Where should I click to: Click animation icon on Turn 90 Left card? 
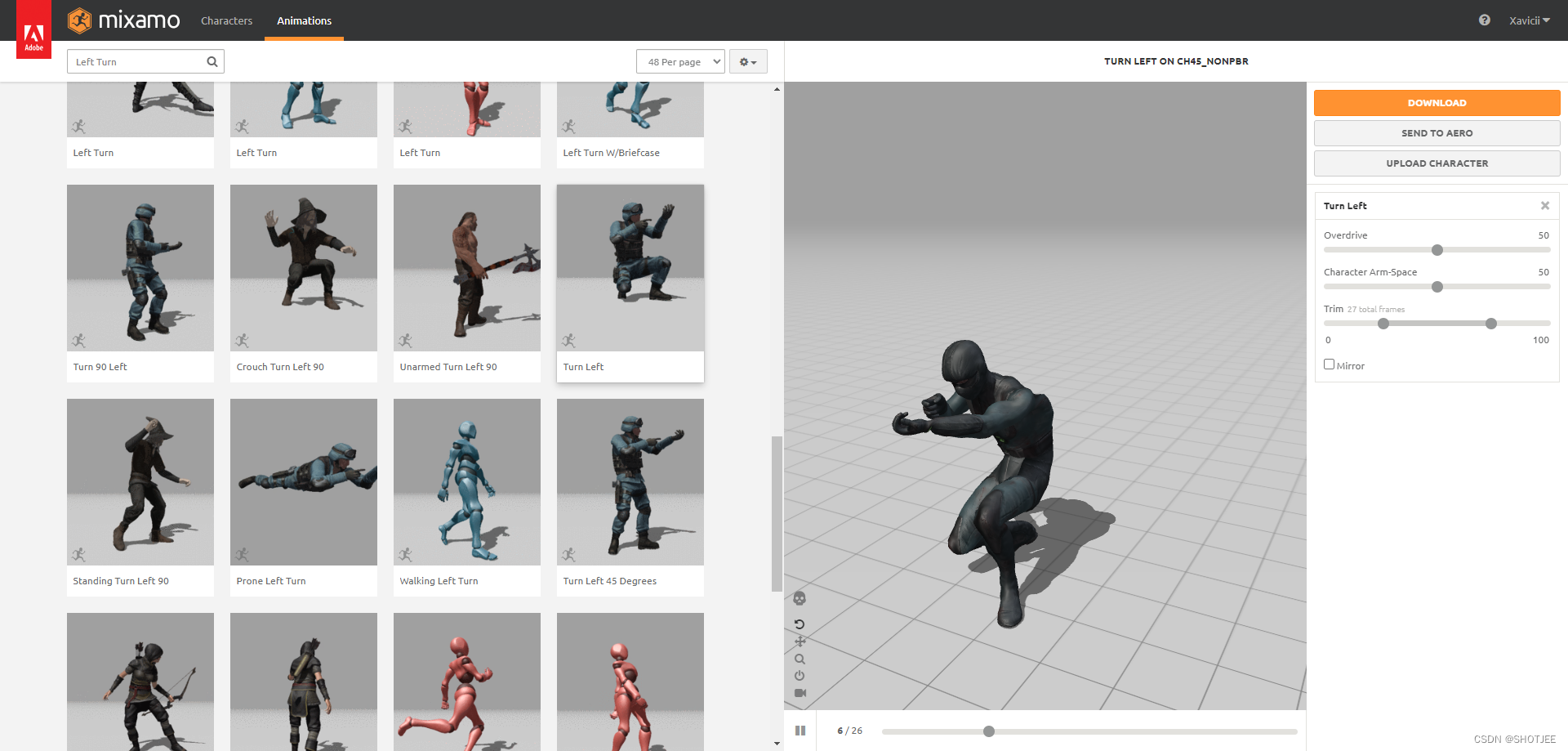point(79,341)
